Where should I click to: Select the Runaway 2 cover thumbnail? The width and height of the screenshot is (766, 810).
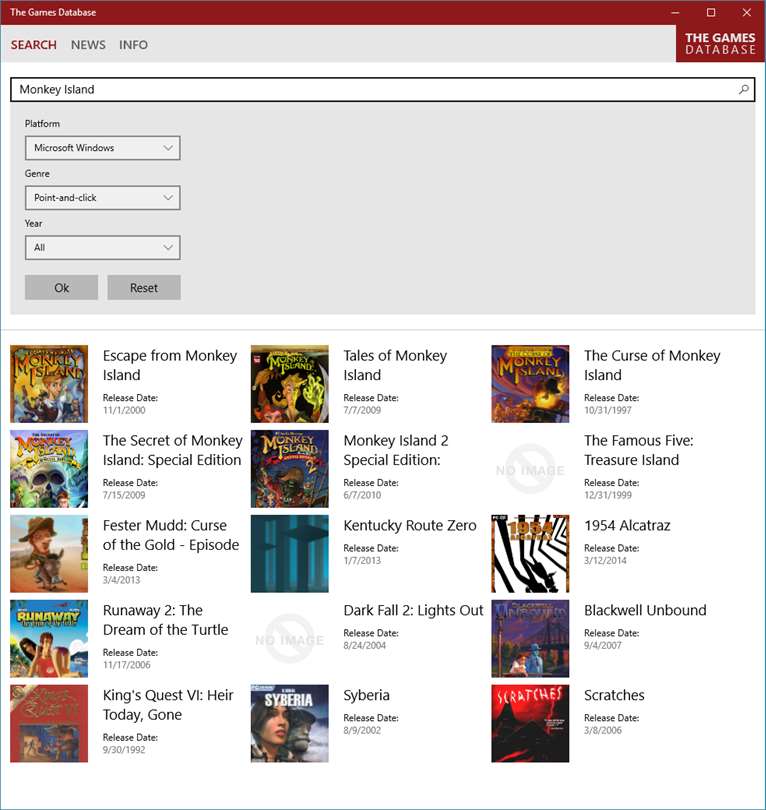(49, 638)
